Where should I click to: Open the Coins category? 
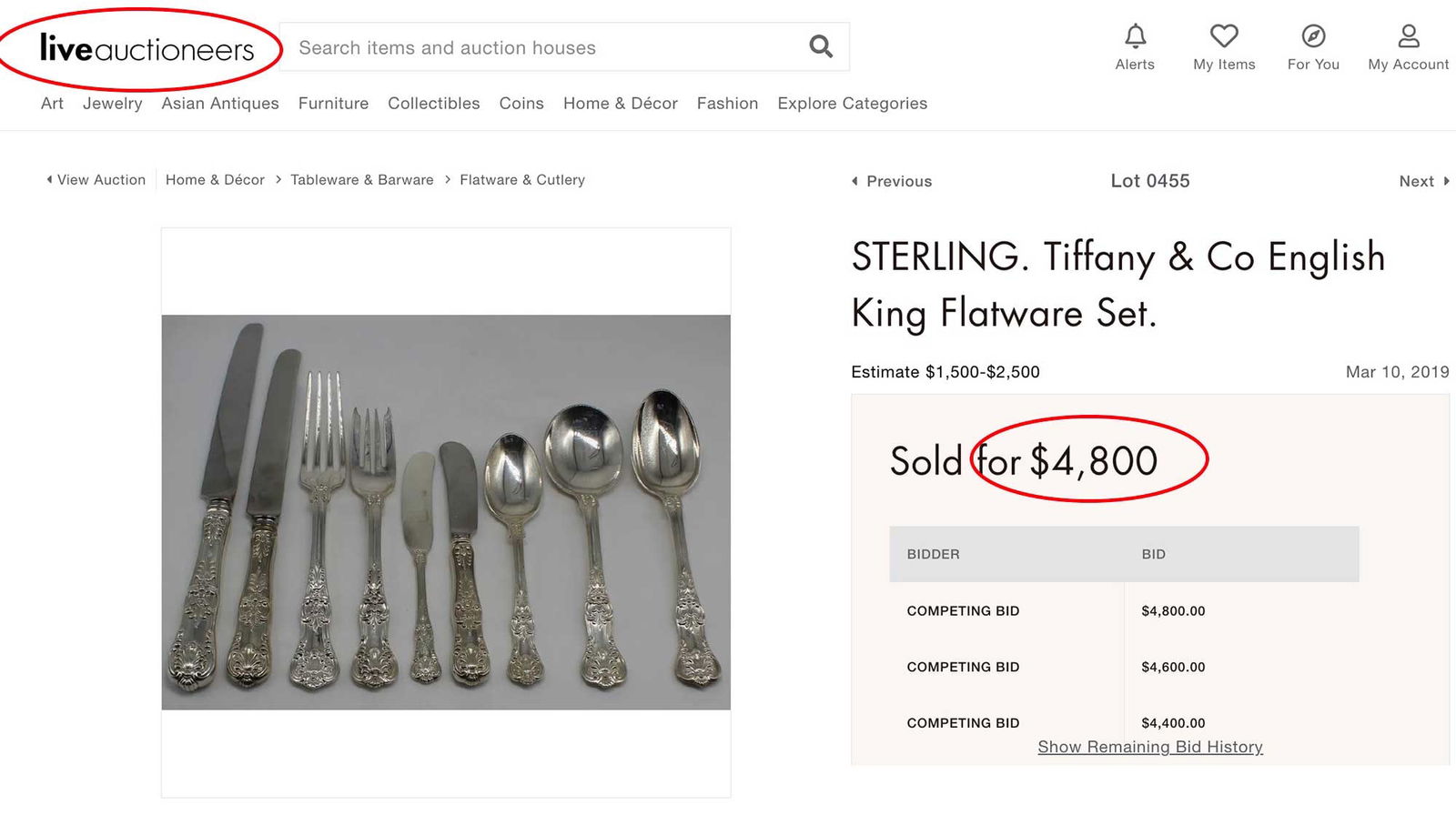(x=521, y=103)
